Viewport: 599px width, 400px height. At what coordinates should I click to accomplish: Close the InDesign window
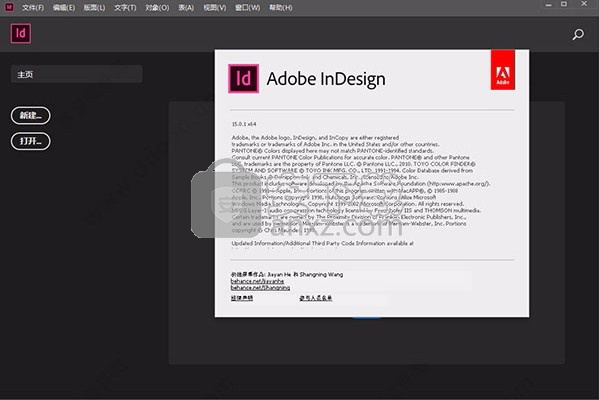coord(584,4)
